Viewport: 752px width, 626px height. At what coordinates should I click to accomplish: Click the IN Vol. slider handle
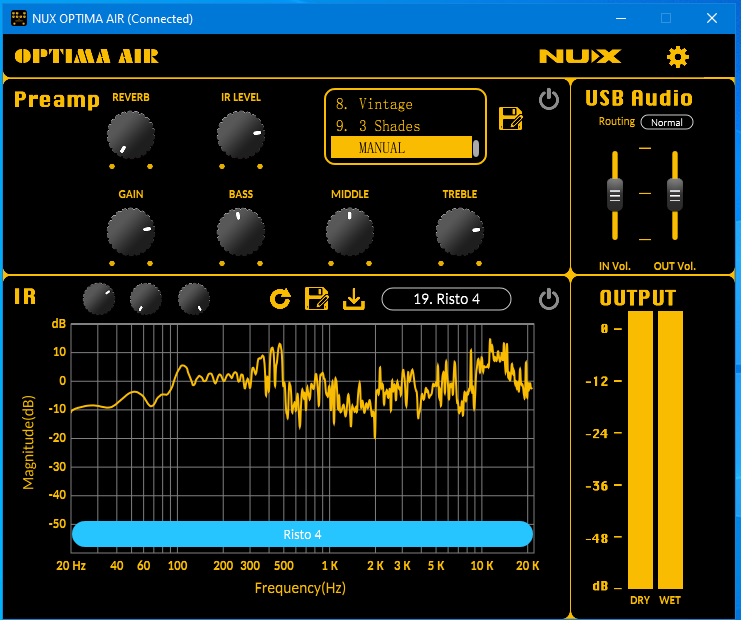tap(615, 192)
